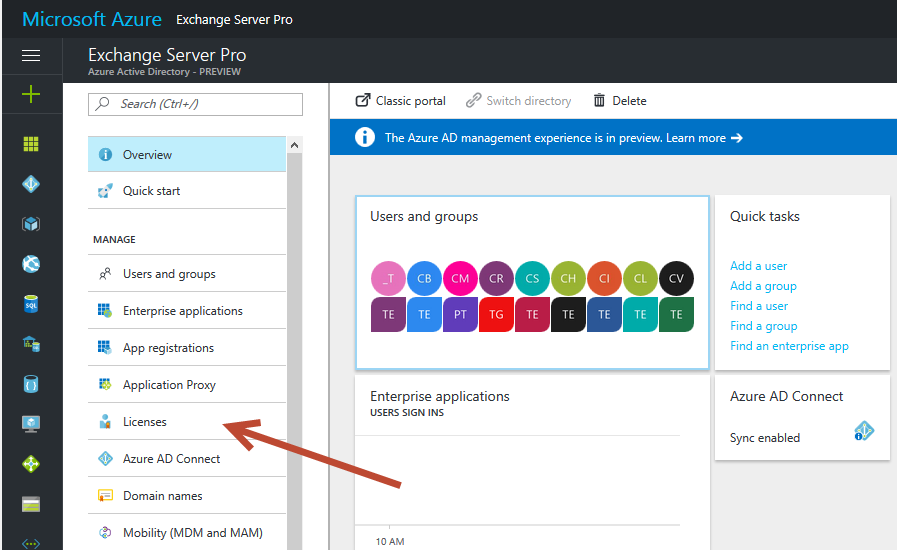This screenshot has height=550, width=897.
Task: Click the _T user avatar
Action: tap(388, 279)
